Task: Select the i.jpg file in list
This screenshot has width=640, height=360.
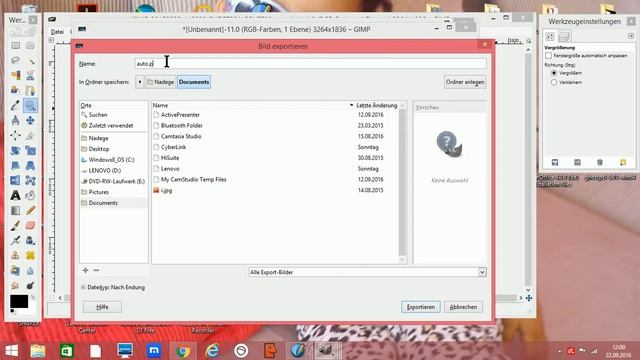Action: pyautogui.click(x=275, y=190)
